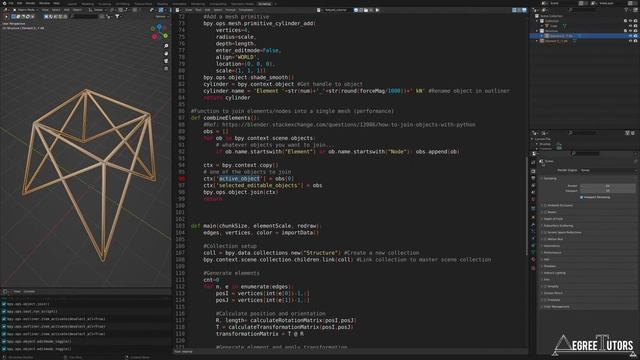Open the Templates menu in text editor

tap(246, 10)
